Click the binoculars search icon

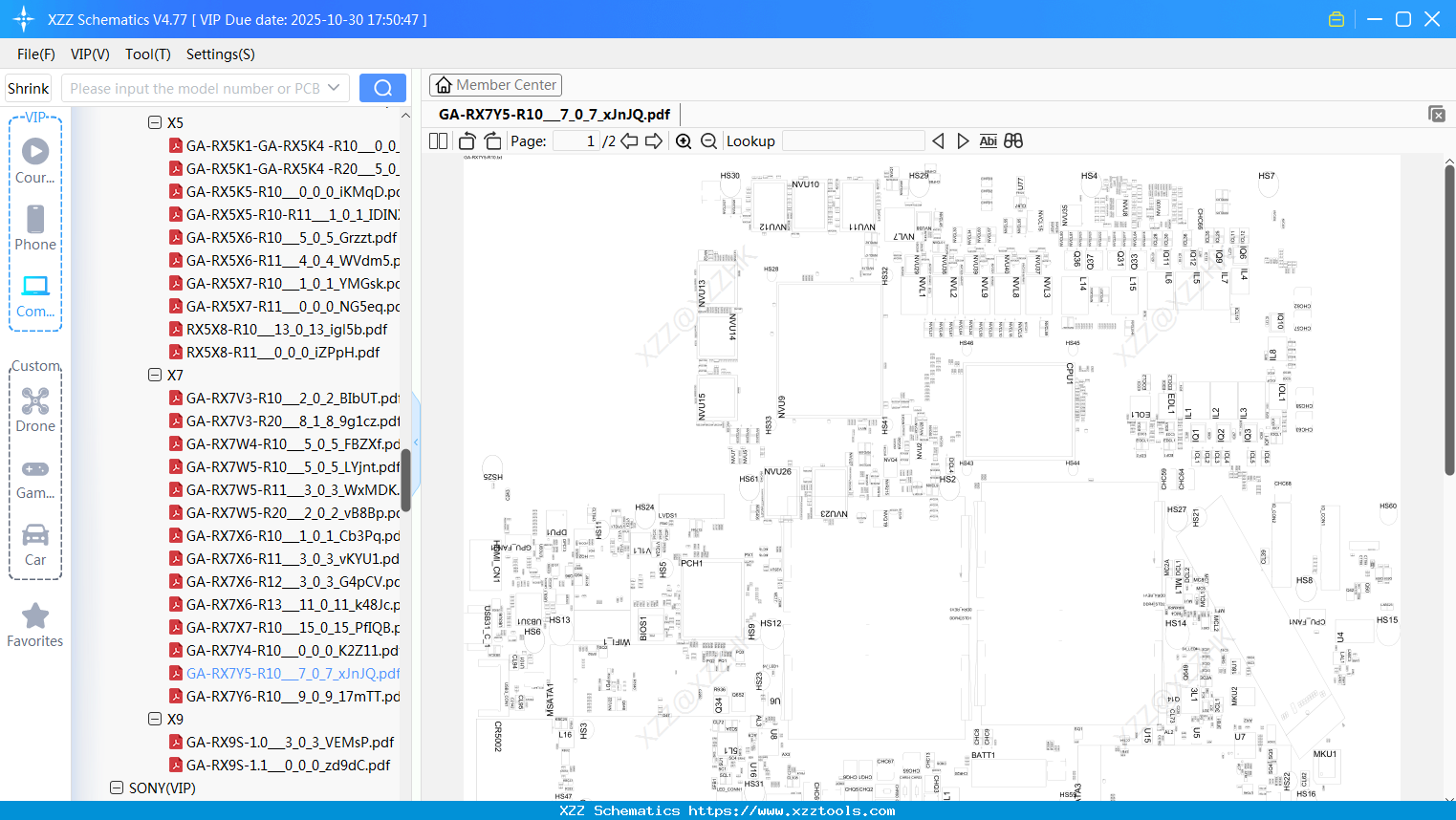pos(1013,141)
